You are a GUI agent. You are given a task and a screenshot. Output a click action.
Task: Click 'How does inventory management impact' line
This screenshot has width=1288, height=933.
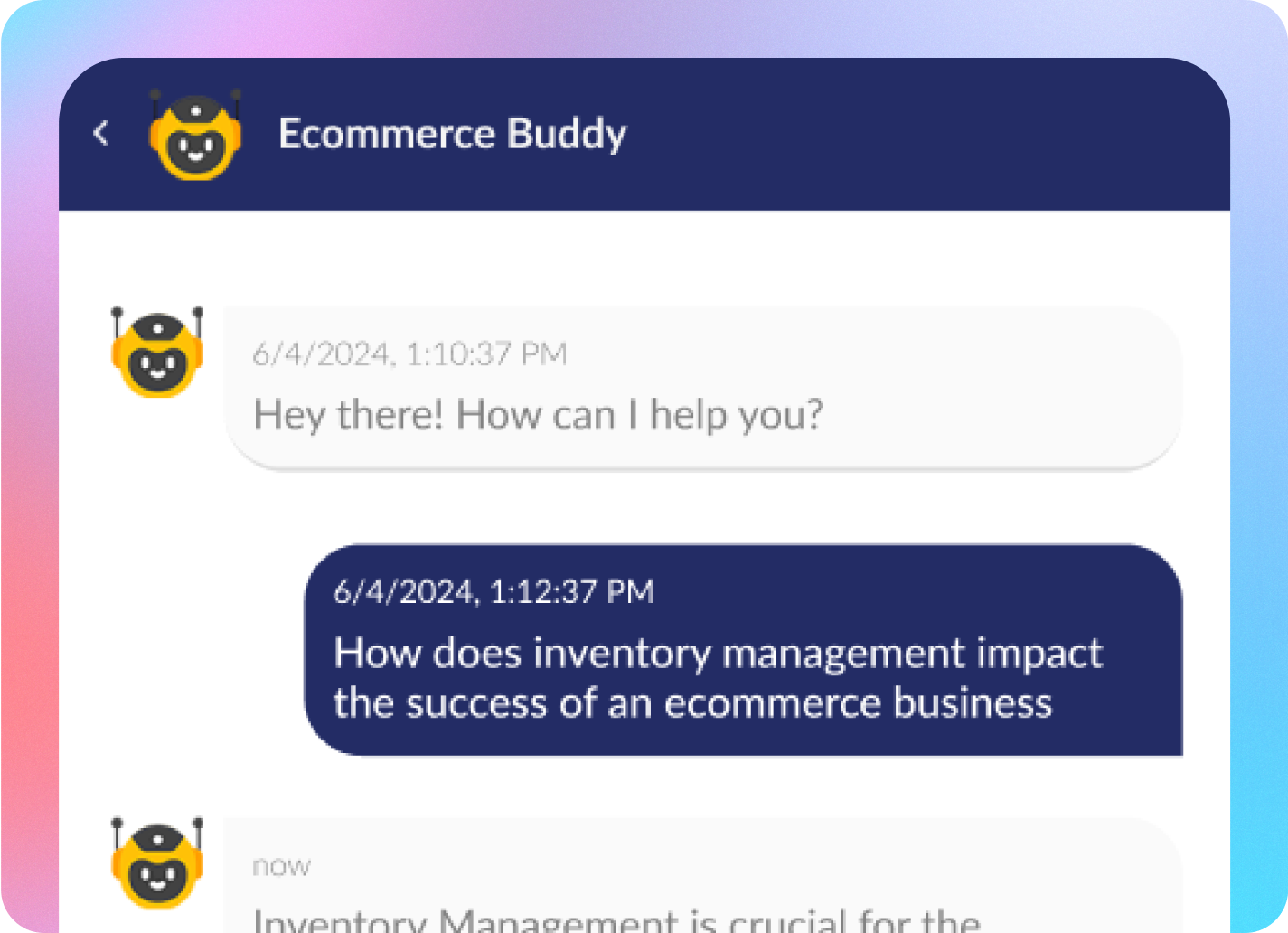click(x=718, y=653)
